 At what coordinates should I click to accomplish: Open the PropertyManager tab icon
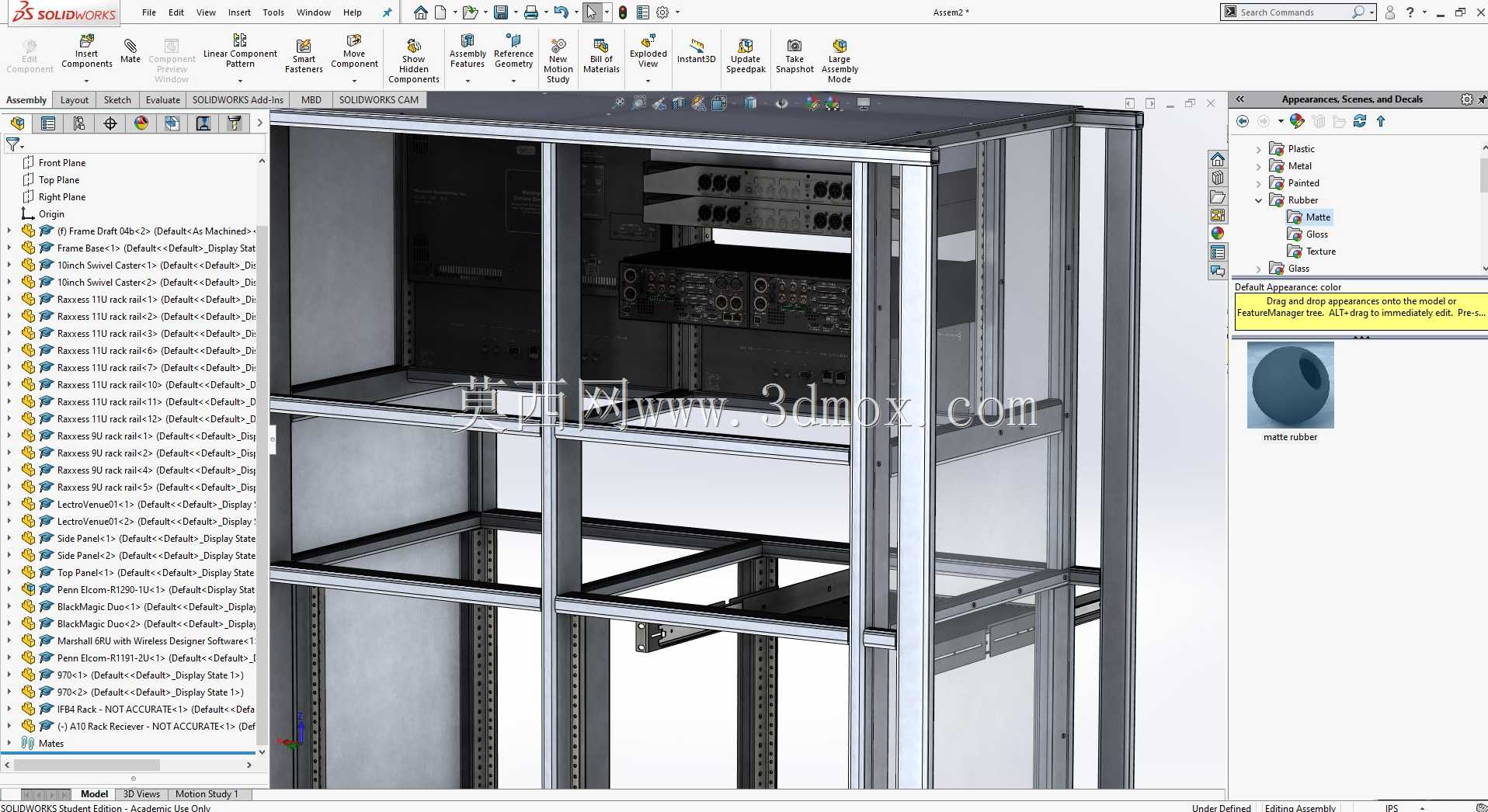[48, 123]
